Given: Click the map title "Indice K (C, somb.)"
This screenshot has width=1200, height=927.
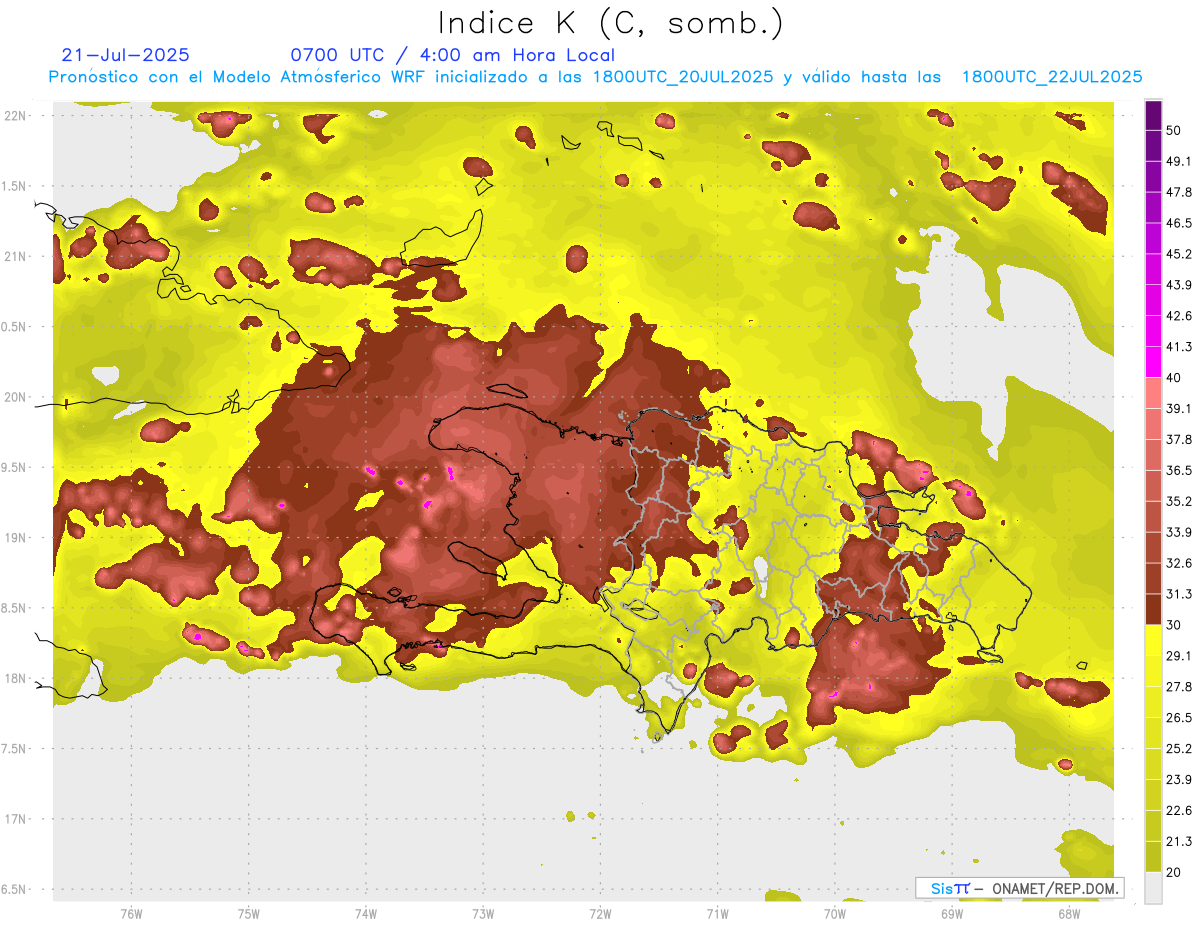Looking at the screenshot, I should [x=611, y=23].
